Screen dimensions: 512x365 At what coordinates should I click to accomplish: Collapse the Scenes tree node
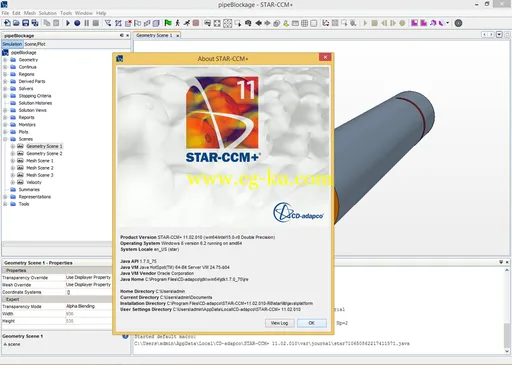point(5,139)
